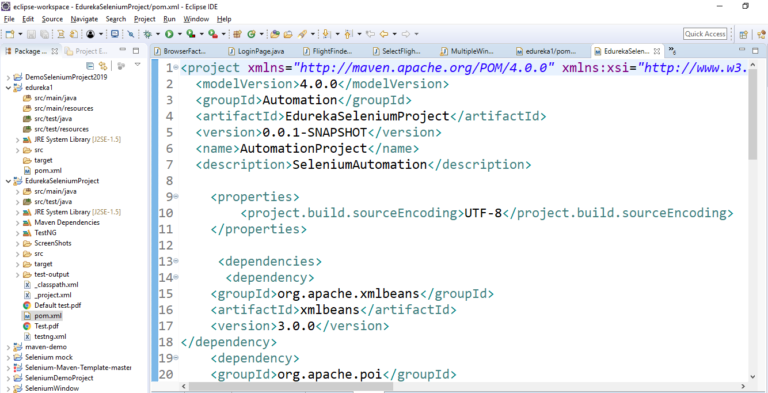This screenshot has height=393, width=768.
Task: Toggle Link with Editor in Package Explorer
Action: point(103,65)
